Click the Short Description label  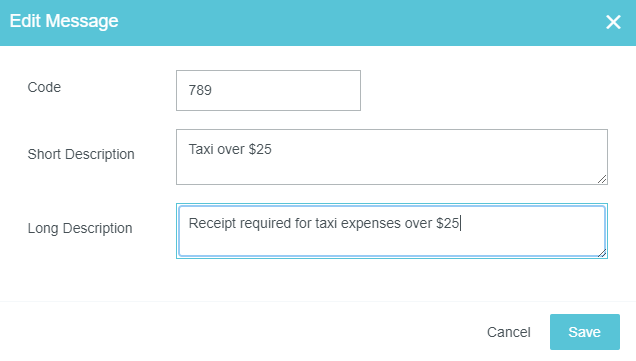[x=81, y=155]
